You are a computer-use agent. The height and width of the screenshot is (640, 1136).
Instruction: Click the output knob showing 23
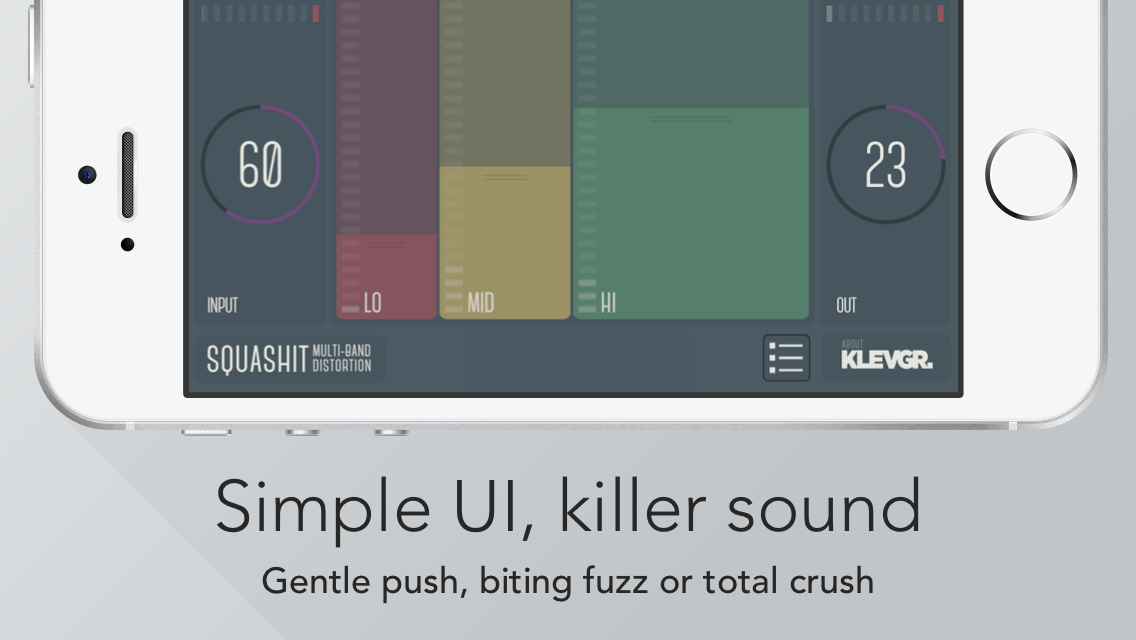coord(886,164)
